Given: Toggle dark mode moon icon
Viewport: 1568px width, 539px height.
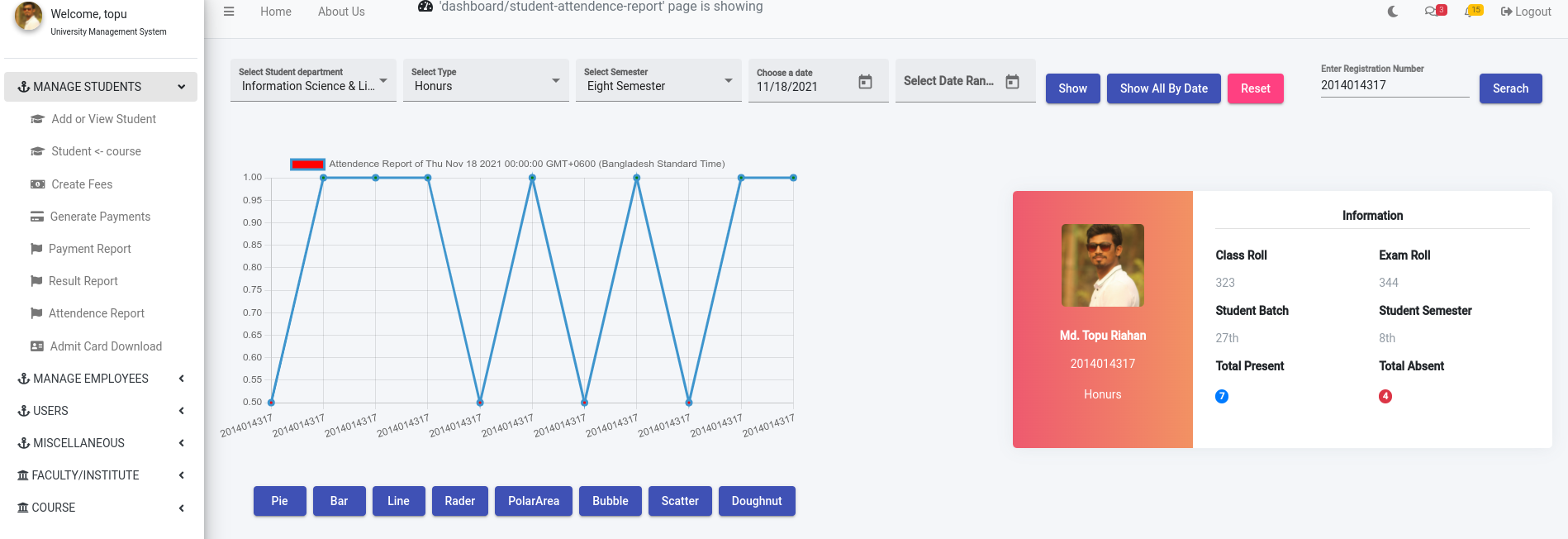Looking at the screenshot, I should pyautogui.click(x=1393, y=12).
